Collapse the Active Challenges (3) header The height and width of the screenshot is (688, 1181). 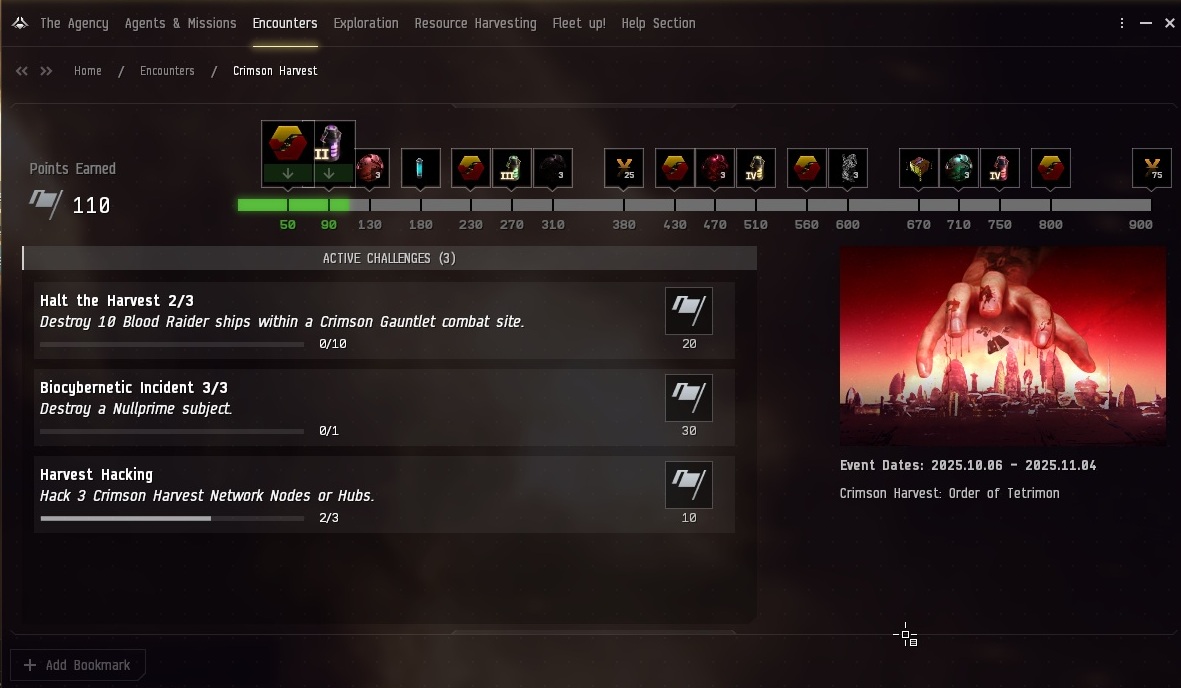(389, 258)
